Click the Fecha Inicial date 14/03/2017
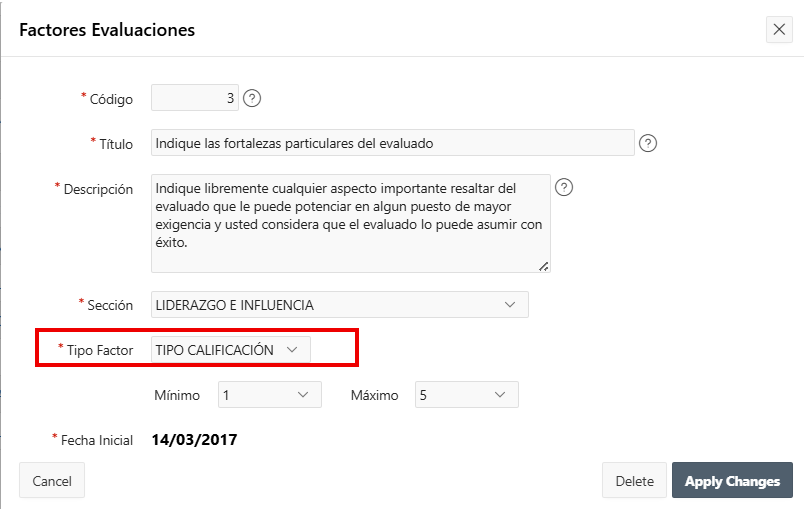This screenshot has height=509, width=804. [194, 439]
